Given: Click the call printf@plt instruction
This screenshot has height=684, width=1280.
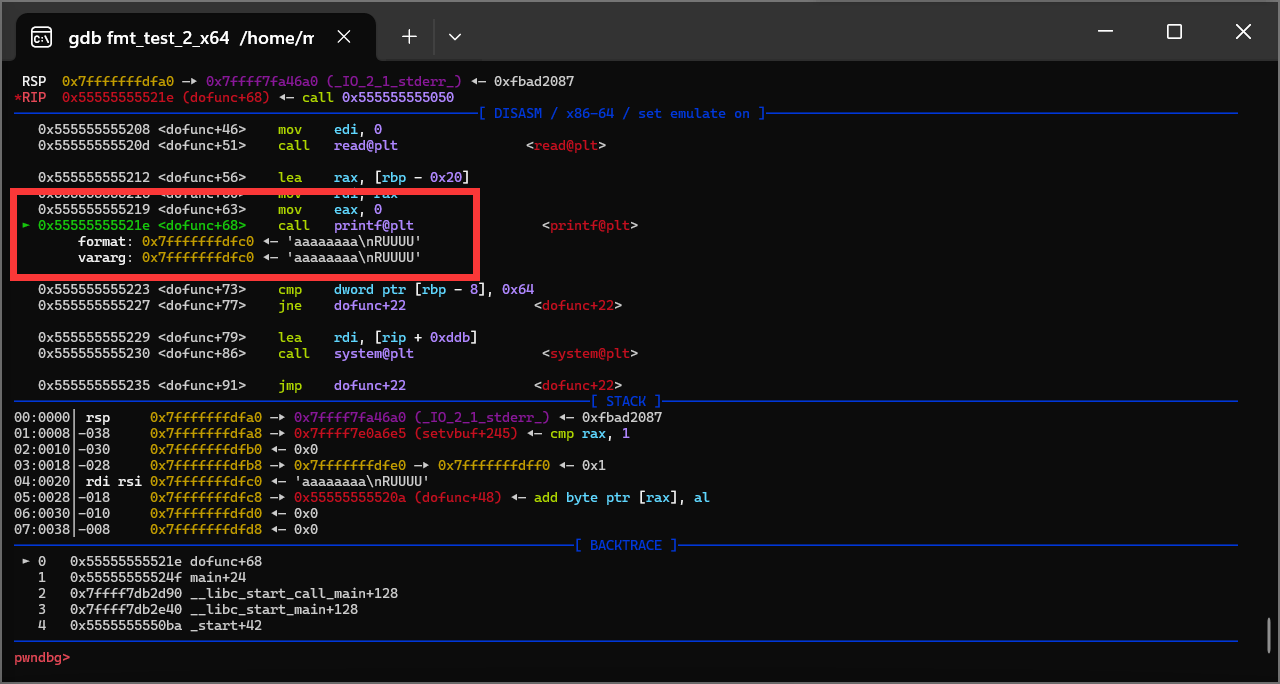Looking at the screenshot, I should (x=345, y=226).
